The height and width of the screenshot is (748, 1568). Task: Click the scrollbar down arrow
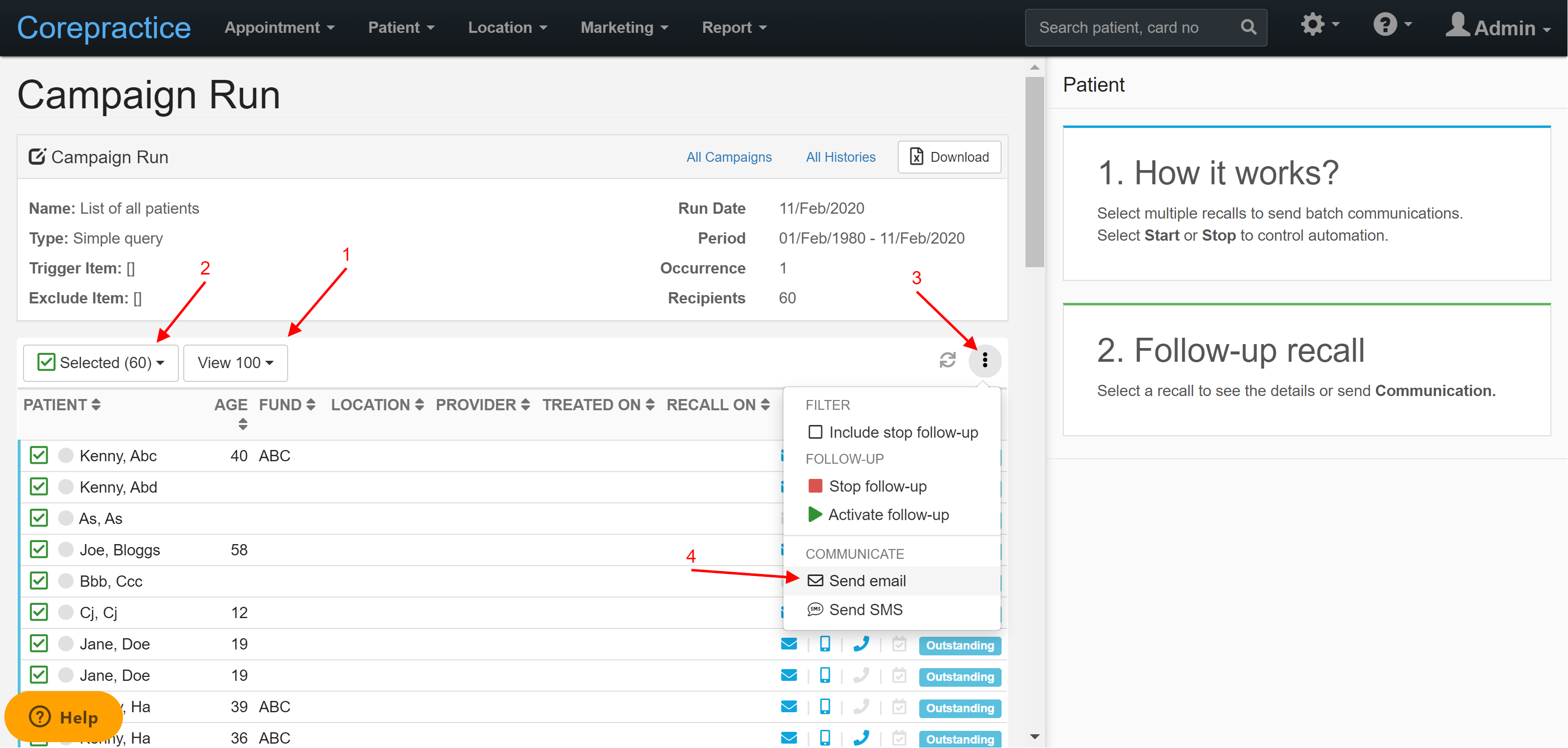(x=1034, y=737)
